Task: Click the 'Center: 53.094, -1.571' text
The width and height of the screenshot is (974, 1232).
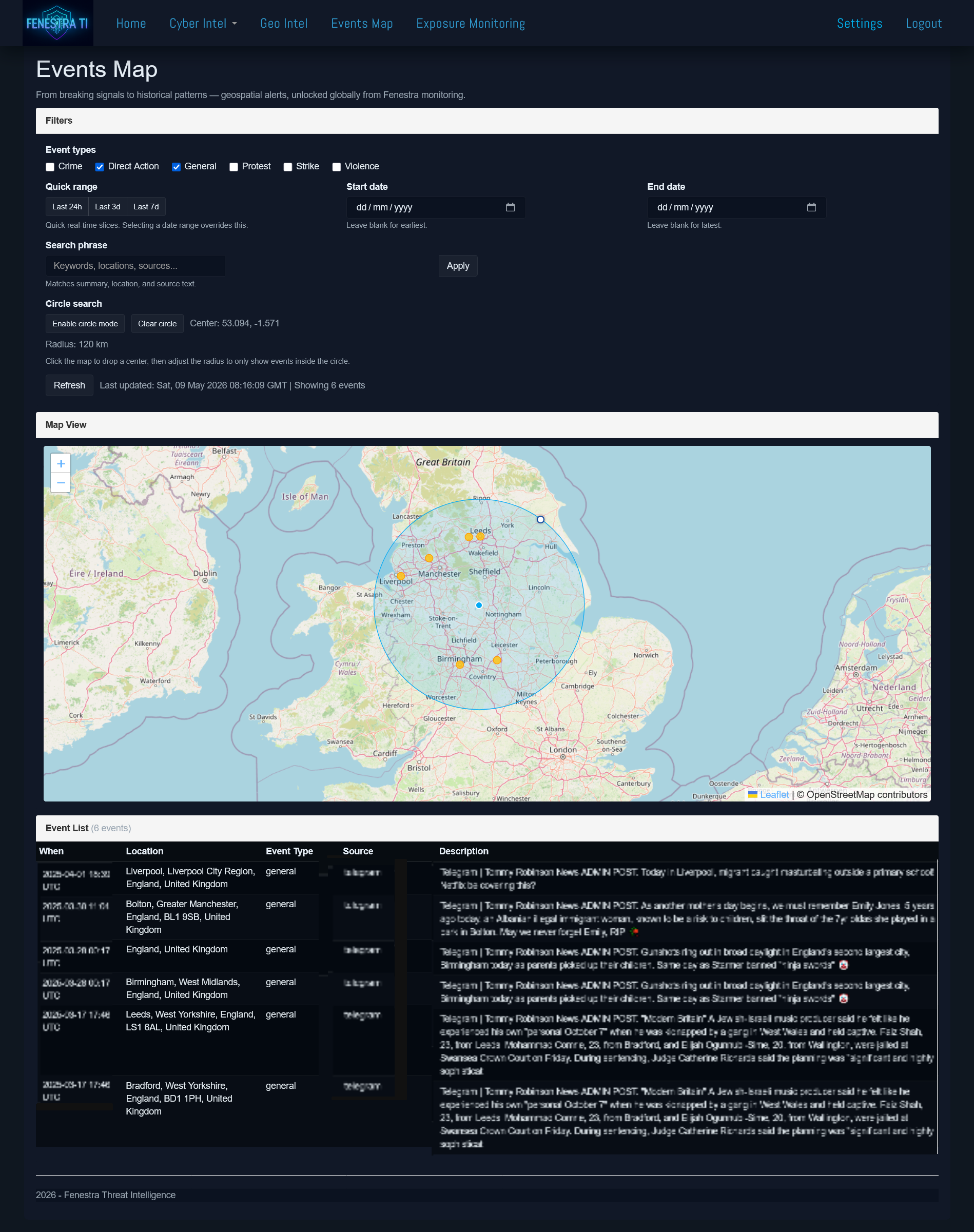Action: coord(235,323)
